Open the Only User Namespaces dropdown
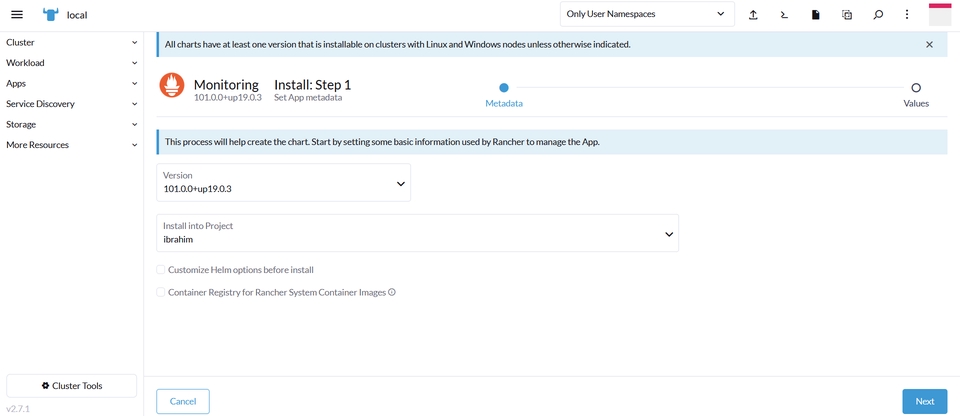This screenshot has height=416, width=960. pos(647,14)
